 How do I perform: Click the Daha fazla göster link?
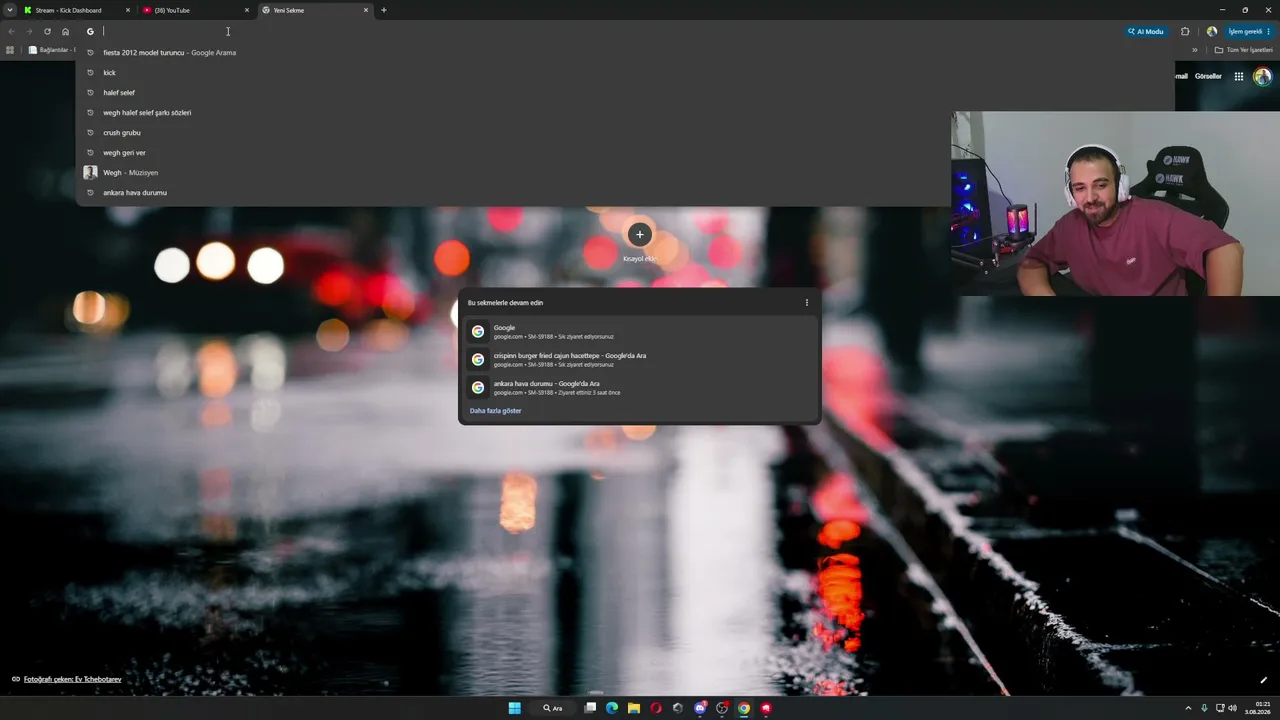tap(495, 411)
